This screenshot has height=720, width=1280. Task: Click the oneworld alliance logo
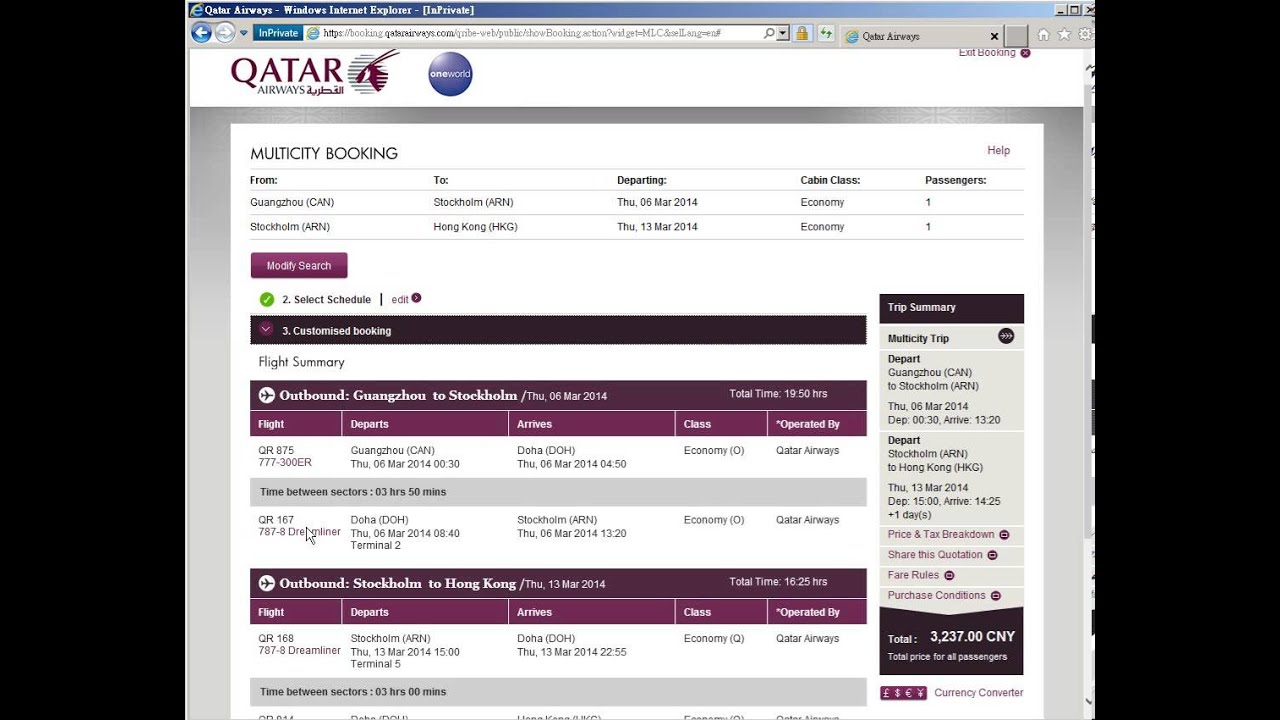pyautogui.click(x=450, y=74)
